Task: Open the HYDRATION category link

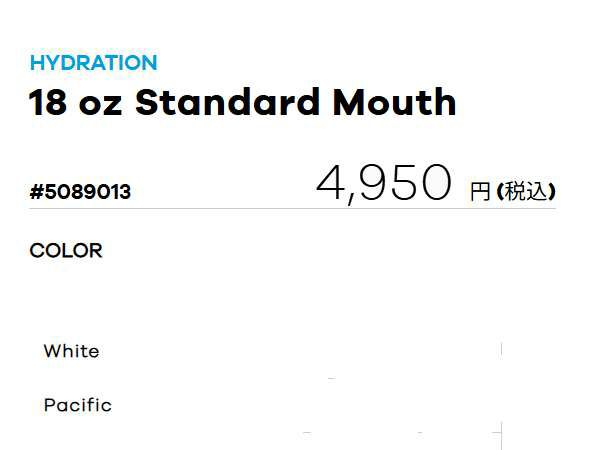Action: click(x=93, y=63)
